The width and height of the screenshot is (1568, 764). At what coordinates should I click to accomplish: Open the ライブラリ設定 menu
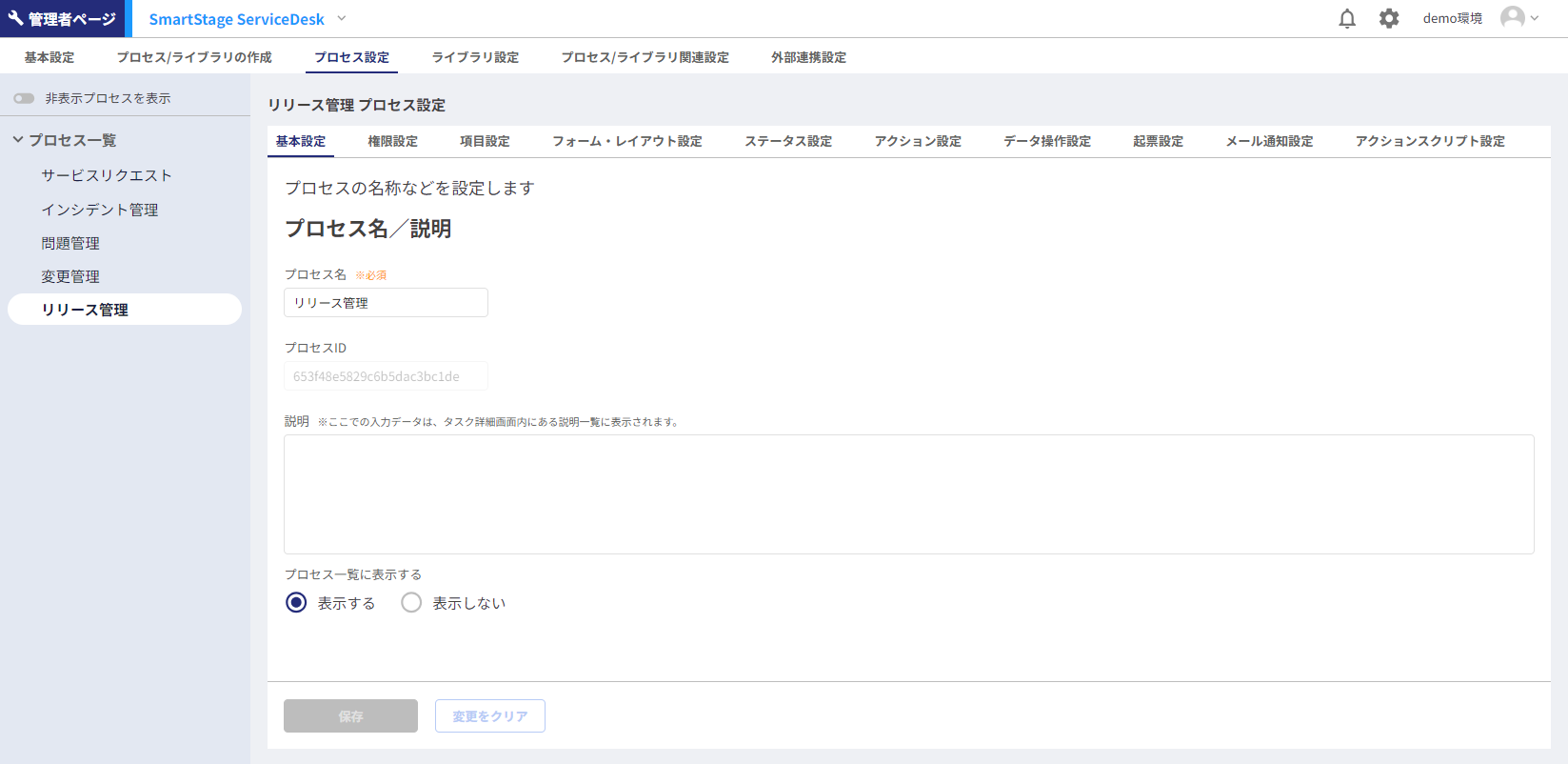click(475, 57)
